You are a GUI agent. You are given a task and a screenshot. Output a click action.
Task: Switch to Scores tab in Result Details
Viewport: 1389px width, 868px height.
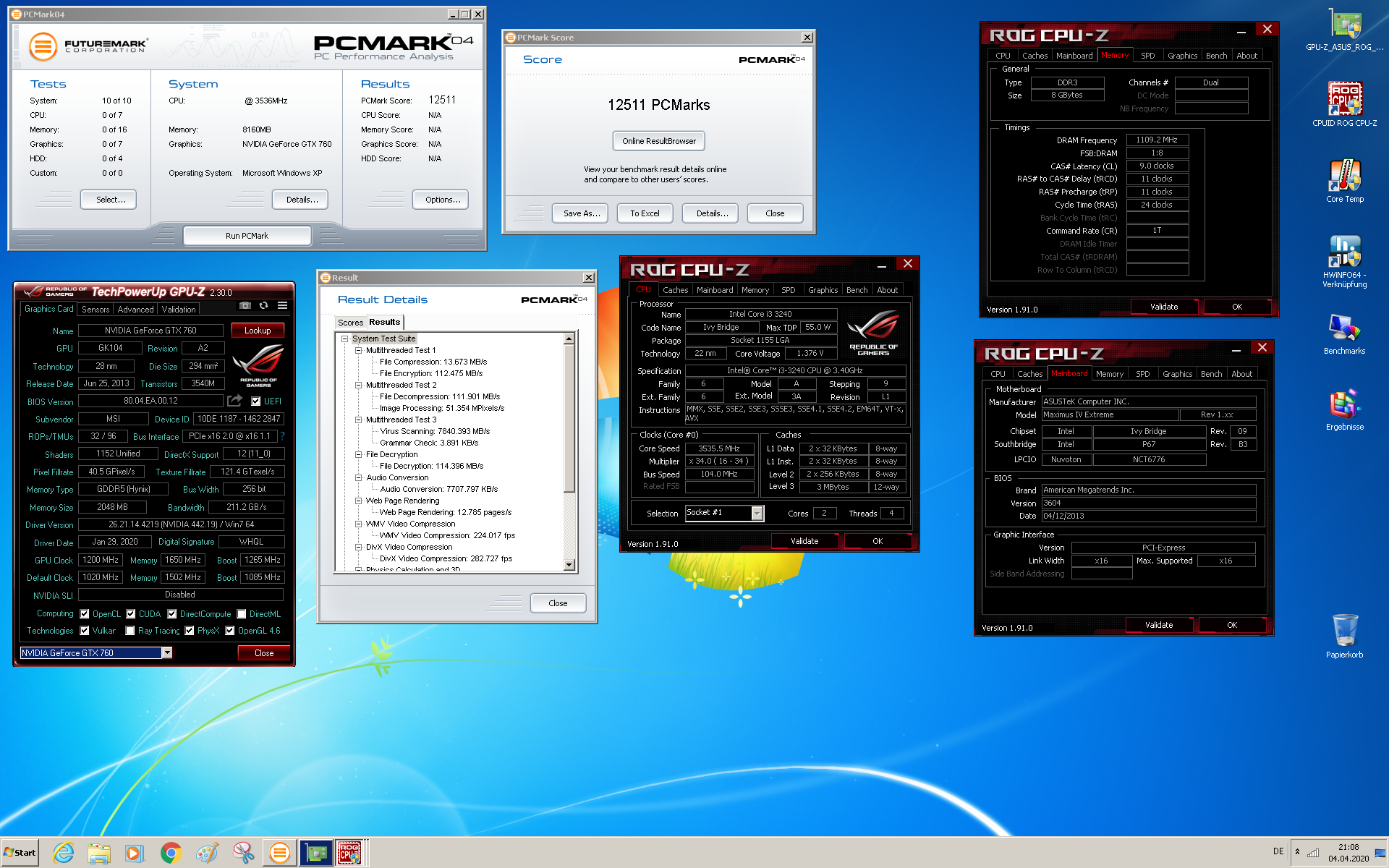[350, 323]
